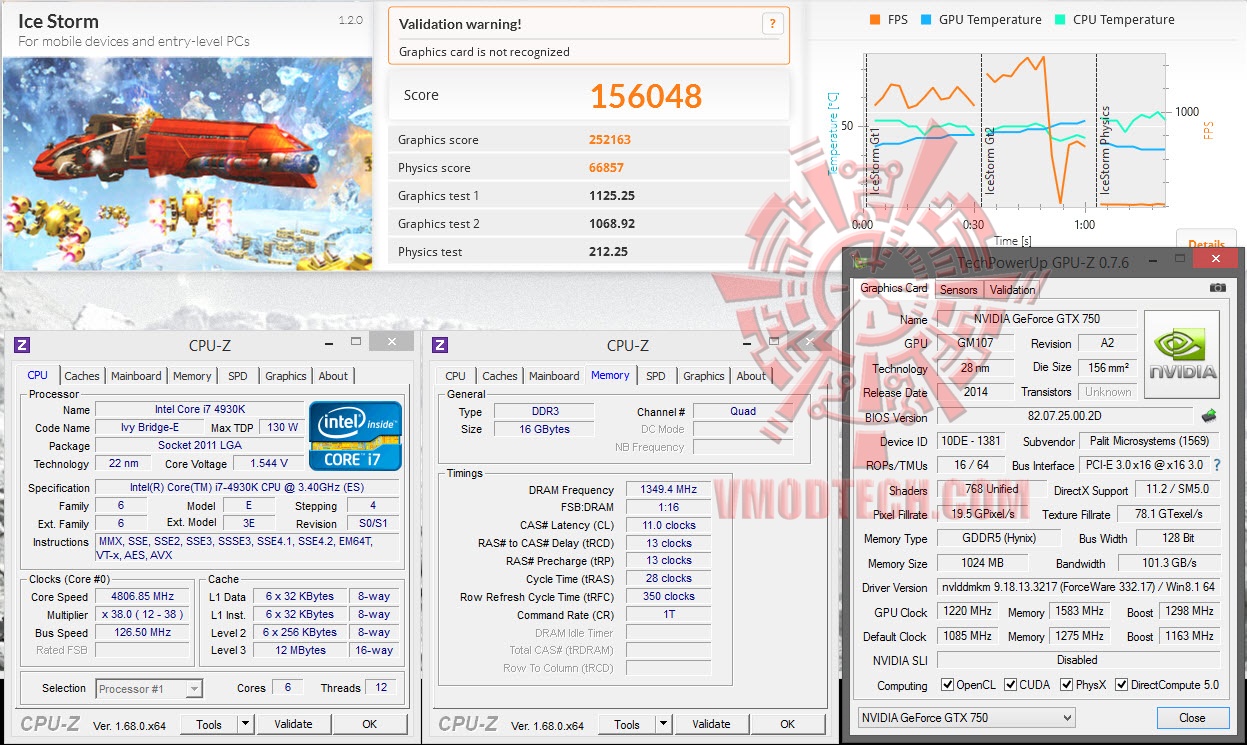Viewport: 1247px width, 745px height.
Task: Open About tab in CPU-Z processor window
Action: click(333, 376)
